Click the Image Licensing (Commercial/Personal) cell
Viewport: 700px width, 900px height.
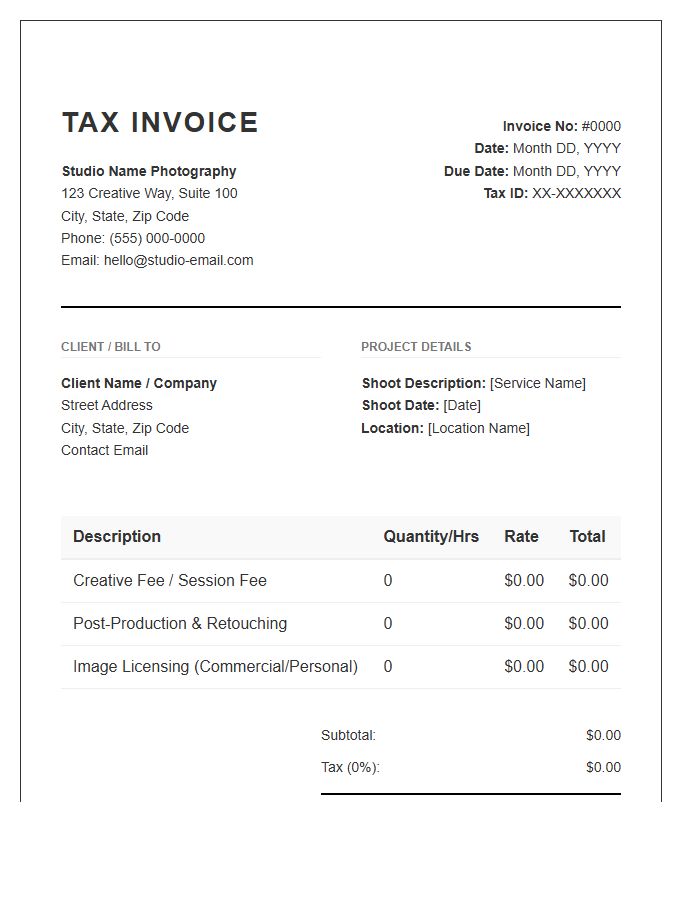pyautogui.click(x=215, y=666)
